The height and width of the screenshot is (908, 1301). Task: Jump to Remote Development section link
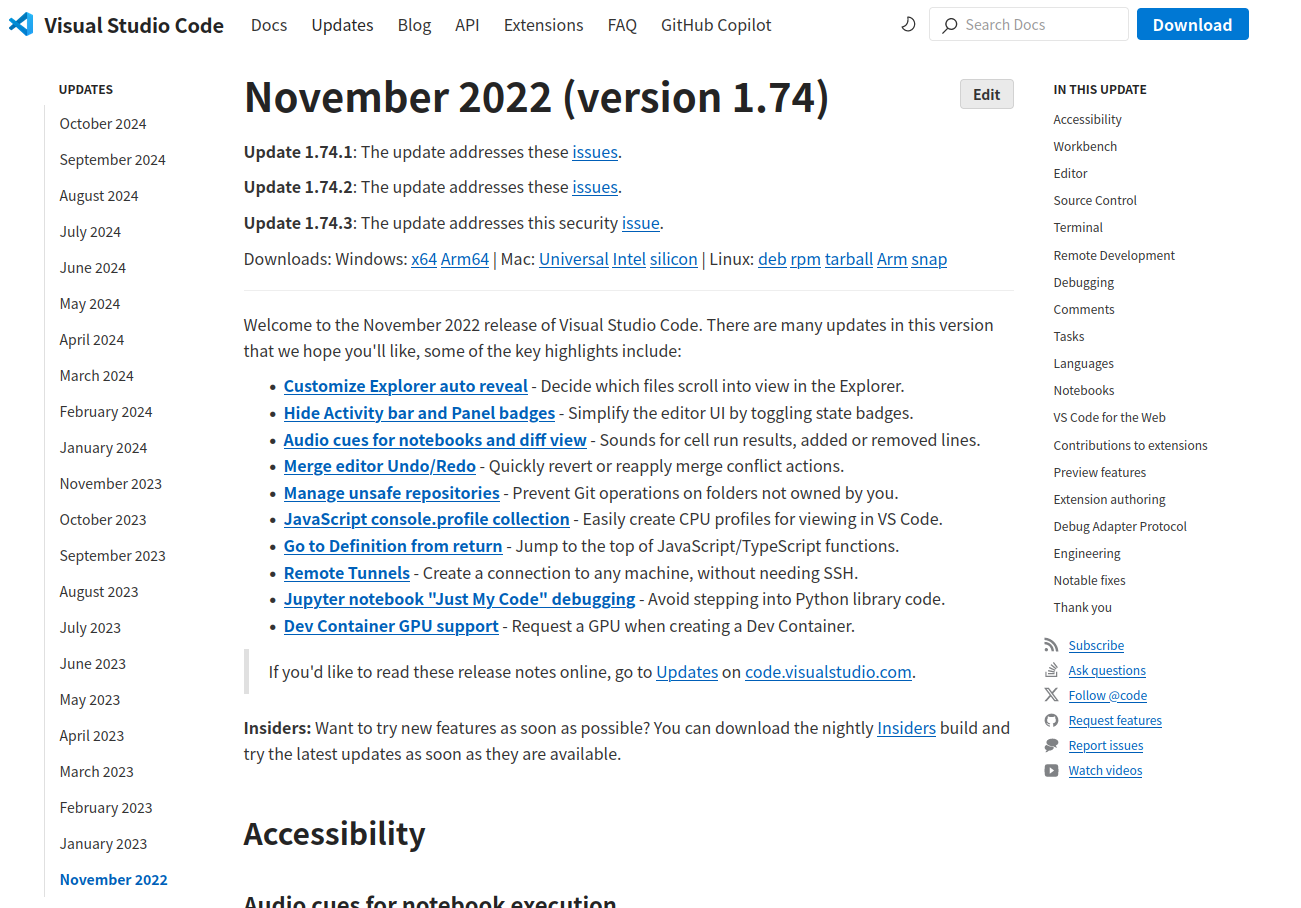point(1114,255)
